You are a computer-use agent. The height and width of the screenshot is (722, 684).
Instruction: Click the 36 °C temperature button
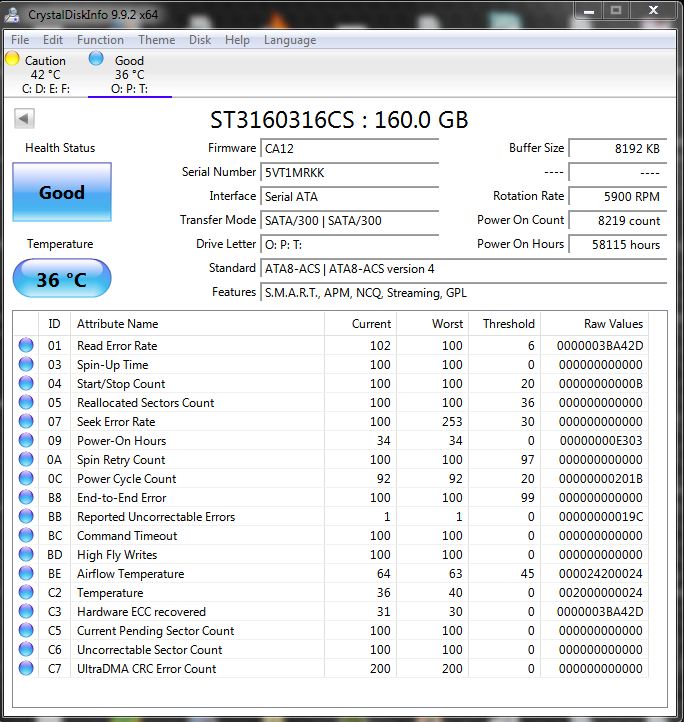click(x=62, y=278)
